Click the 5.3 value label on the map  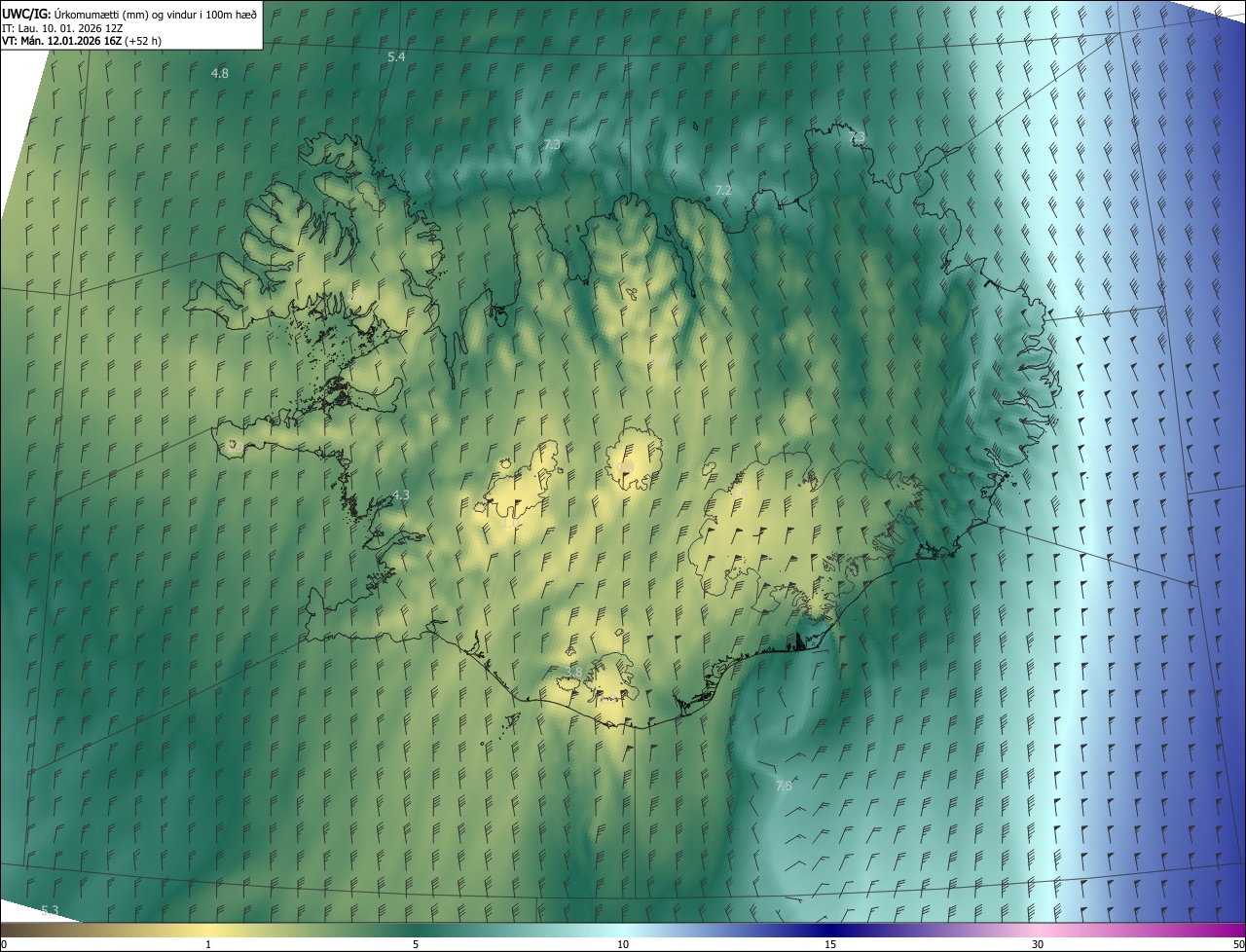tap(50, 910)
